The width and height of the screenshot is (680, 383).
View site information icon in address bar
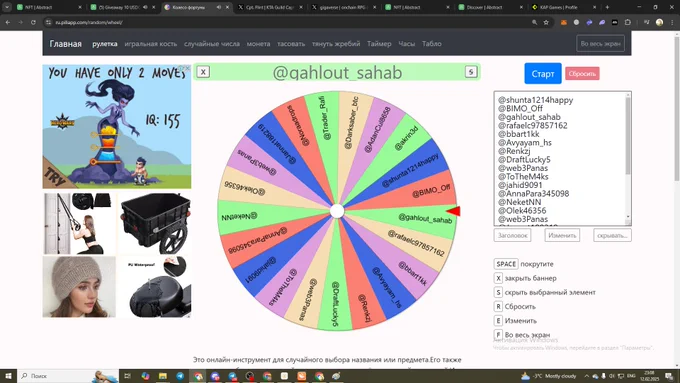click(49, 22)
